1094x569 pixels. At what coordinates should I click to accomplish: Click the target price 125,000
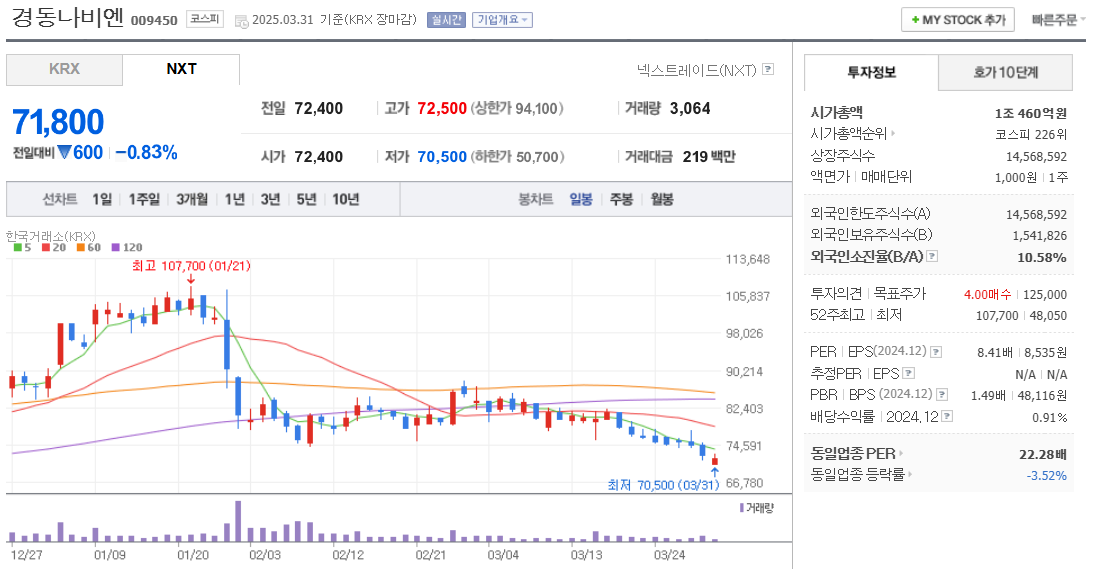point(1045,295)
